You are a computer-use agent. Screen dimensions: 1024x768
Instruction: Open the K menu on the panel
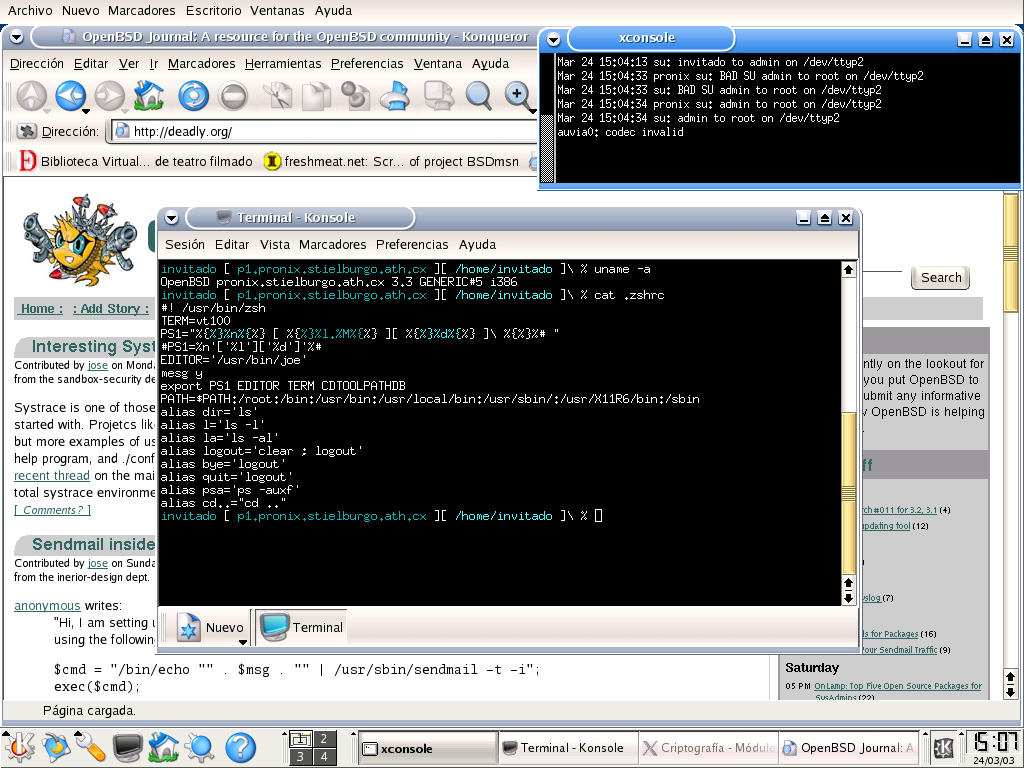pos(18,747)
